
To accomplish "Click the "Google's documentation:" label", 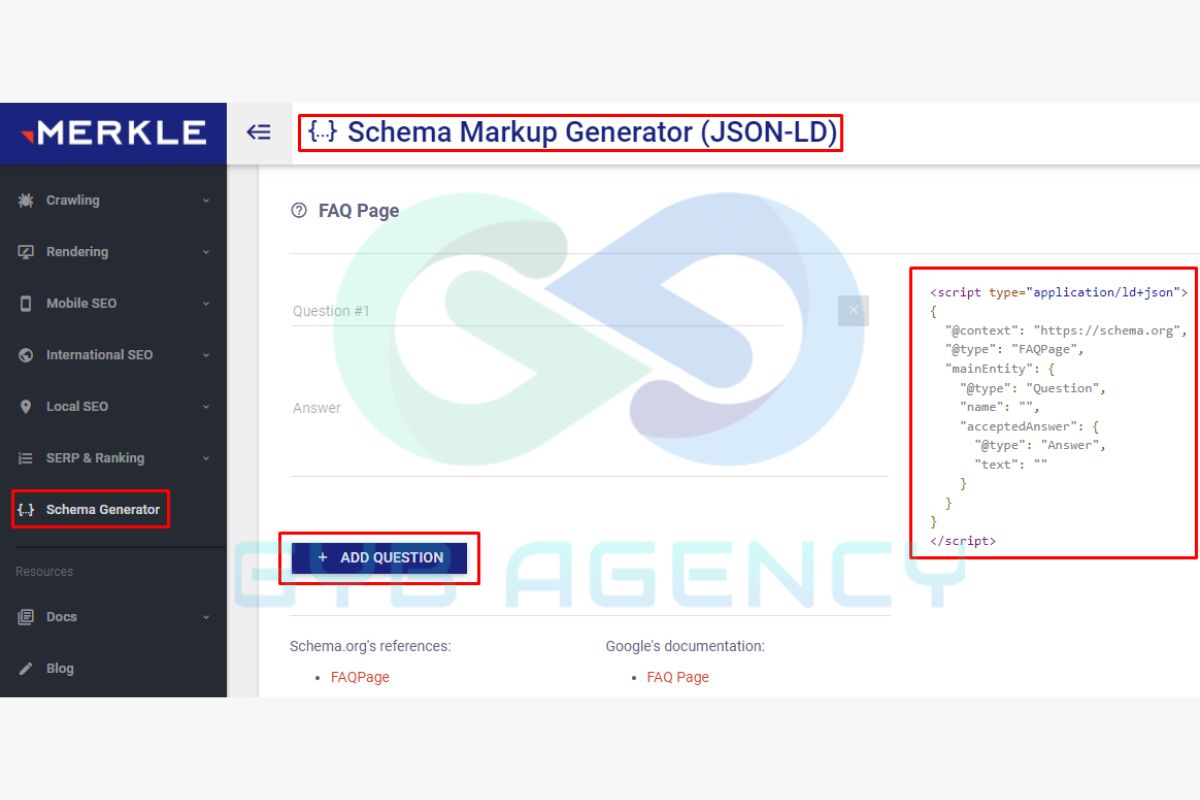I will pyautogui.click(x=685, y=646).
